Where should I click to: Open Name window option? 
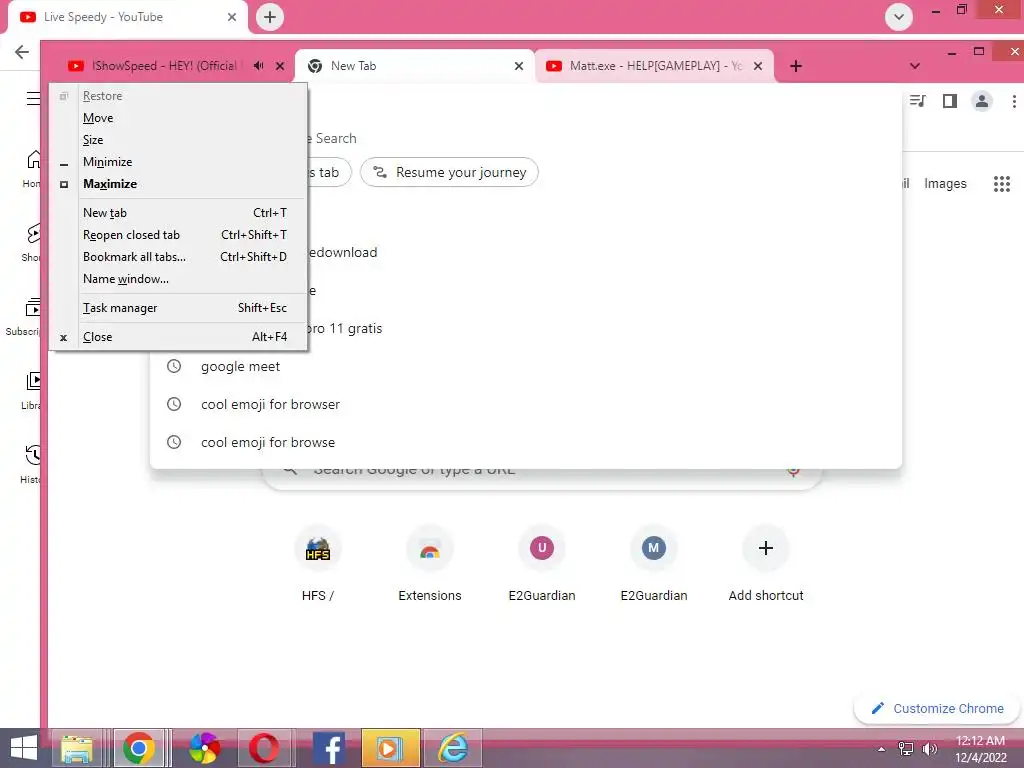[x=178, y=279]
